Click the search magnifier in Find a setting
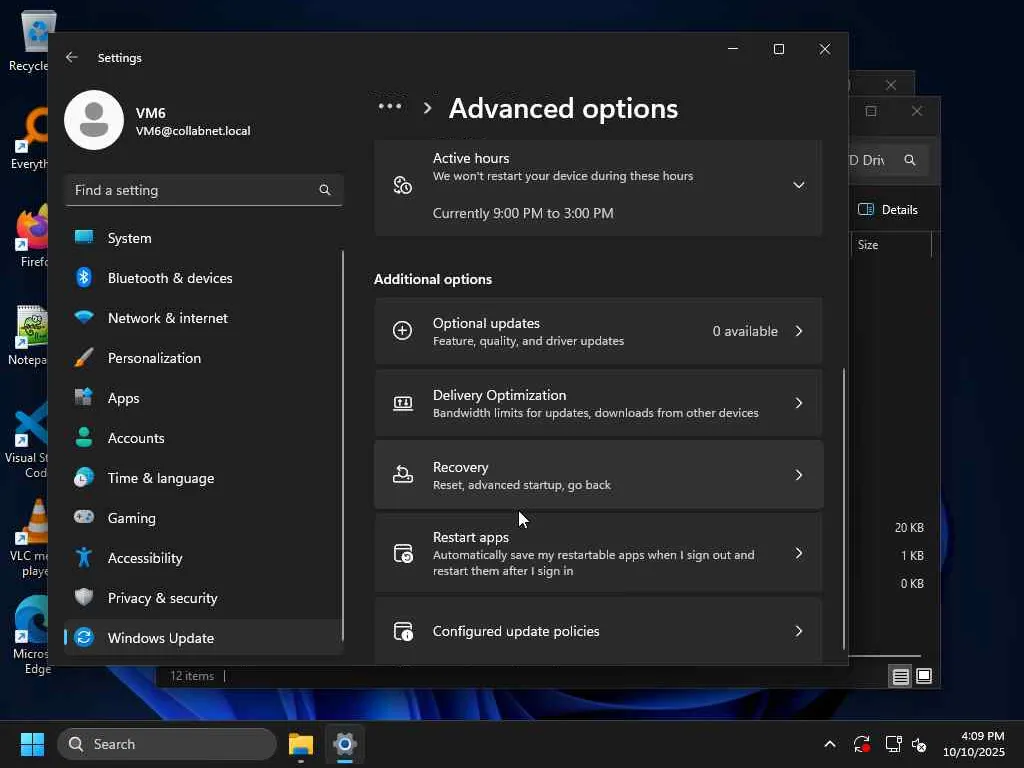This screenshot has height=768, width=1024. (x=324, y=190)
